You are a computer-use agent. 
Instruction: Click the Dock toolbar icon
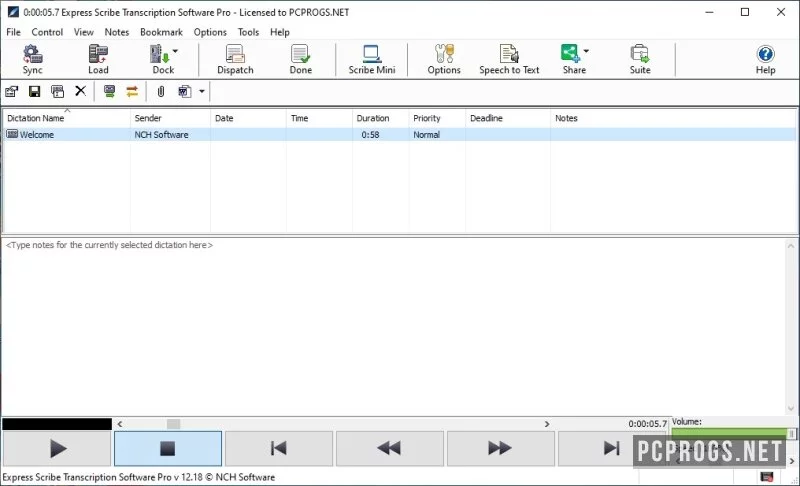(160, 54)
